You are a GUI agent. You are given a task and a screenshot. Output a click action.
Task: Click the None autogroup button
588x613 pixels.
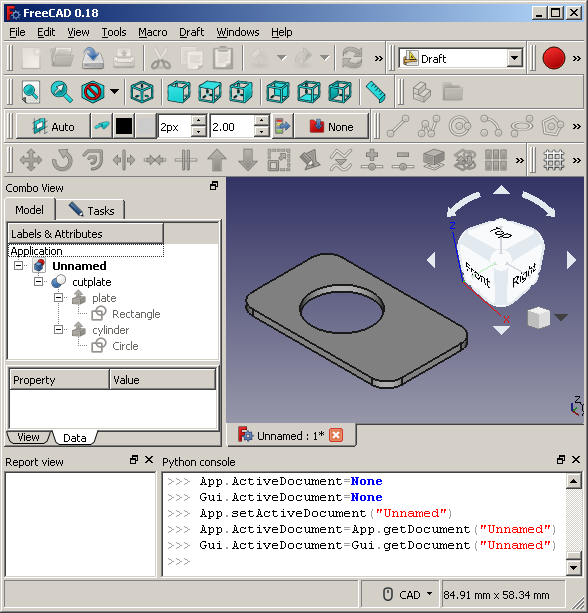332,126
